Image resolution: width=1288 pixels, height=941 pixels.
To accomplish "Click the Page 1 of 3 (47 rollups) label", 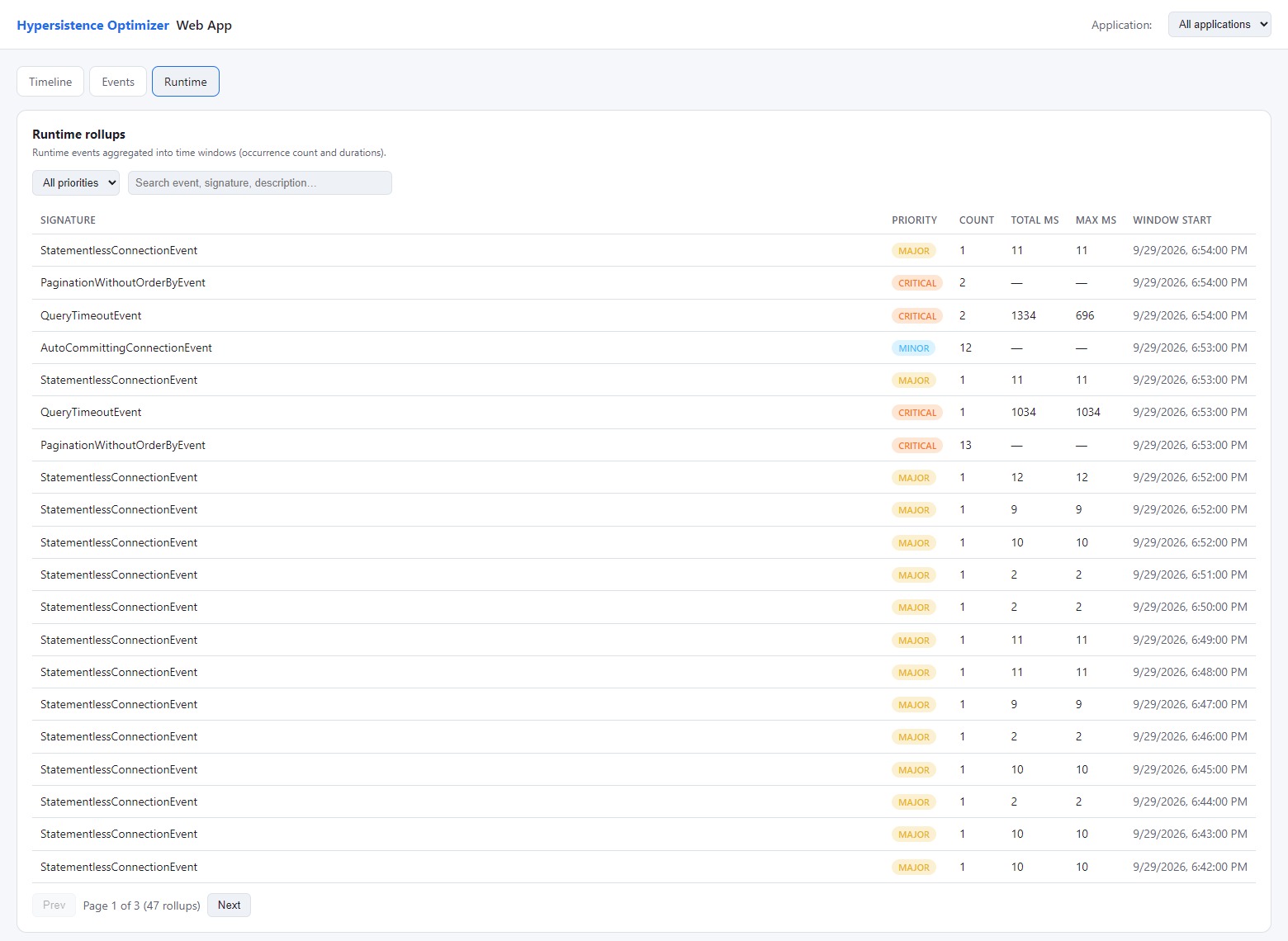I will 141,906.
